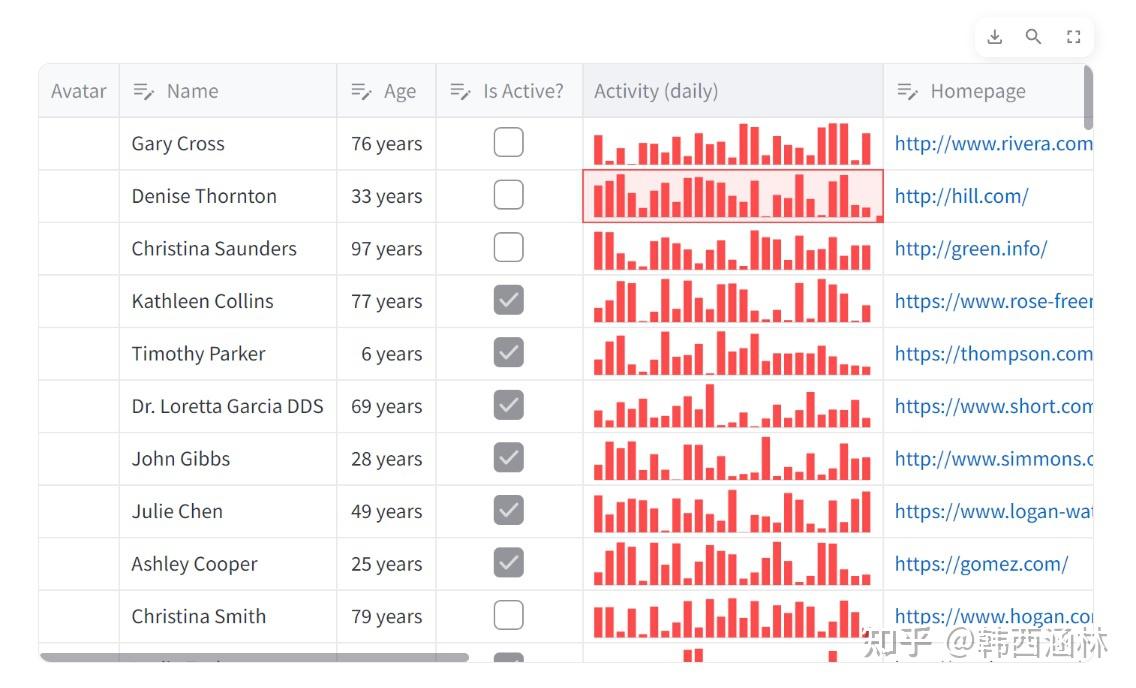
Task: Click the horizontal scrollbar at the bottom
Action: 254,657
